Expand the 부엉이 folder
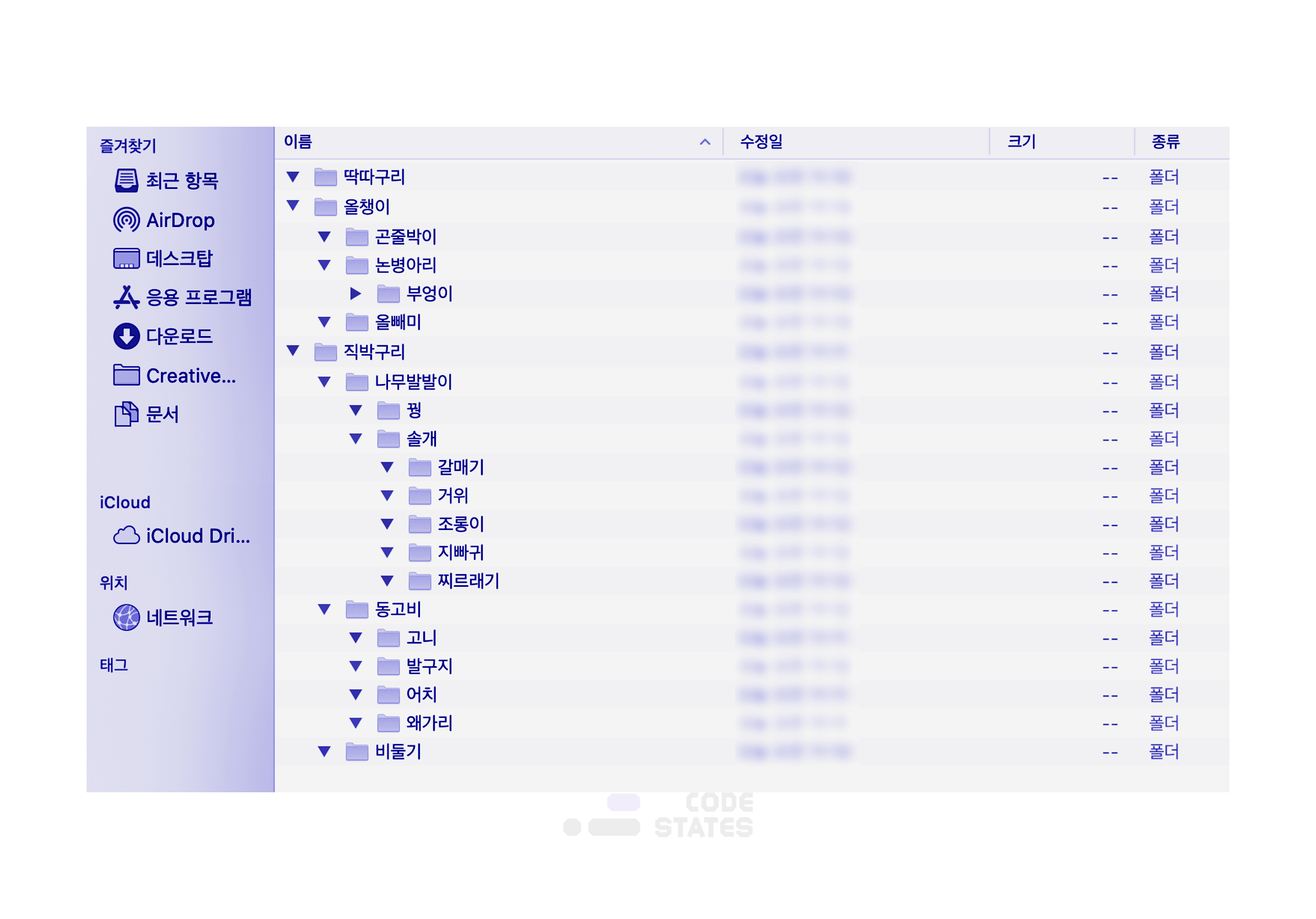Screen dimensions: 1316x919 [355, 294]
